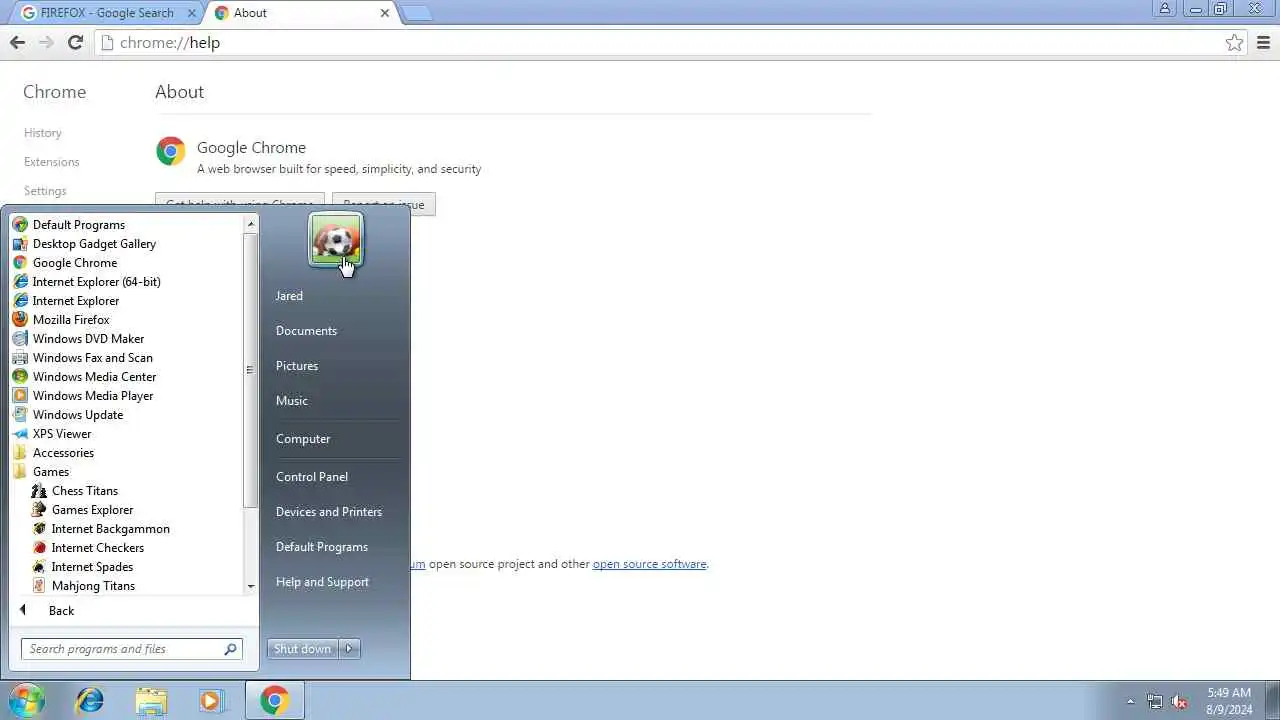Open Settings in Chrome sidebar
1280x720 pixels.
click(45, 191)
